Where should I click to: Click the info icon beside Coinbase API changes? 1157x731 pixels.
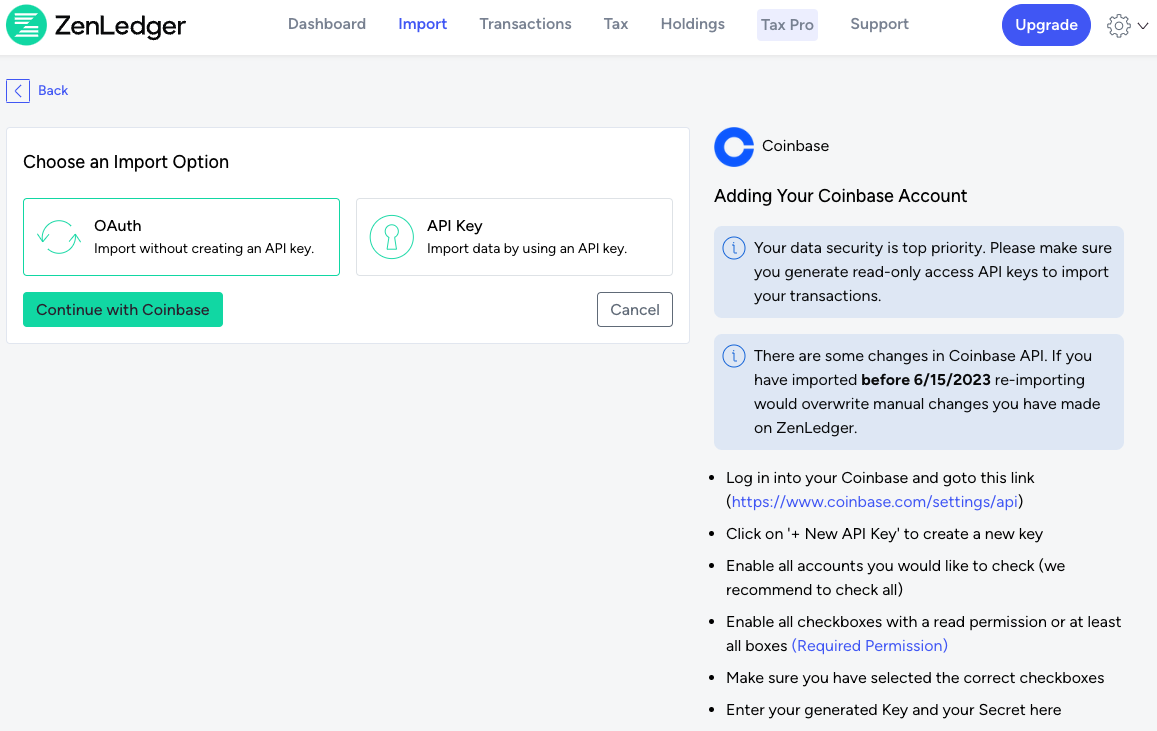(x=733, y=356)
